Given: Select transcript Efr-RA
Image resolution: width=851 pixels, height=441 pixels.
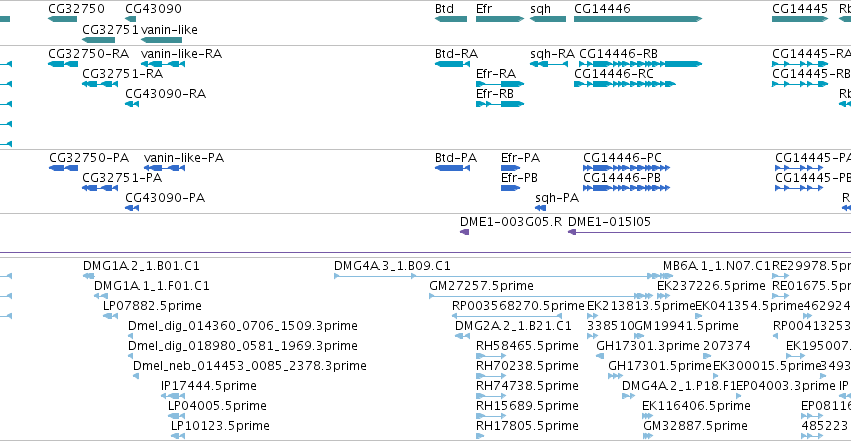Looking at the screenshot, I should click(x=500, y=84).
